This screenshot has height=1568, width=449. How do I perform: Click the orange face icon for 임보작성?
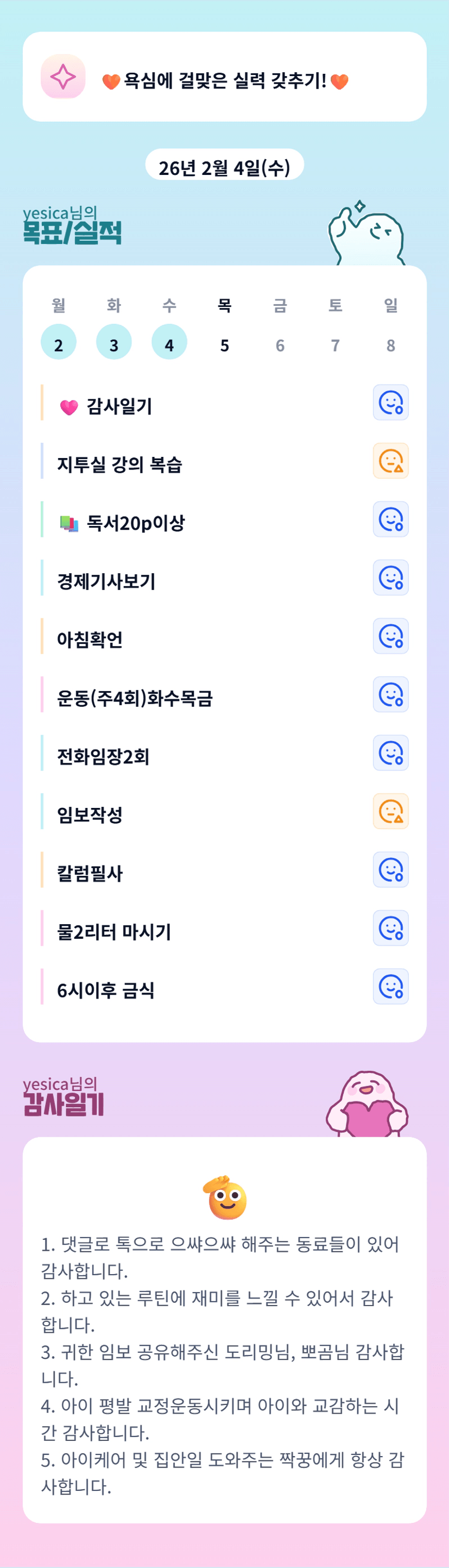(x=390, y=812)
